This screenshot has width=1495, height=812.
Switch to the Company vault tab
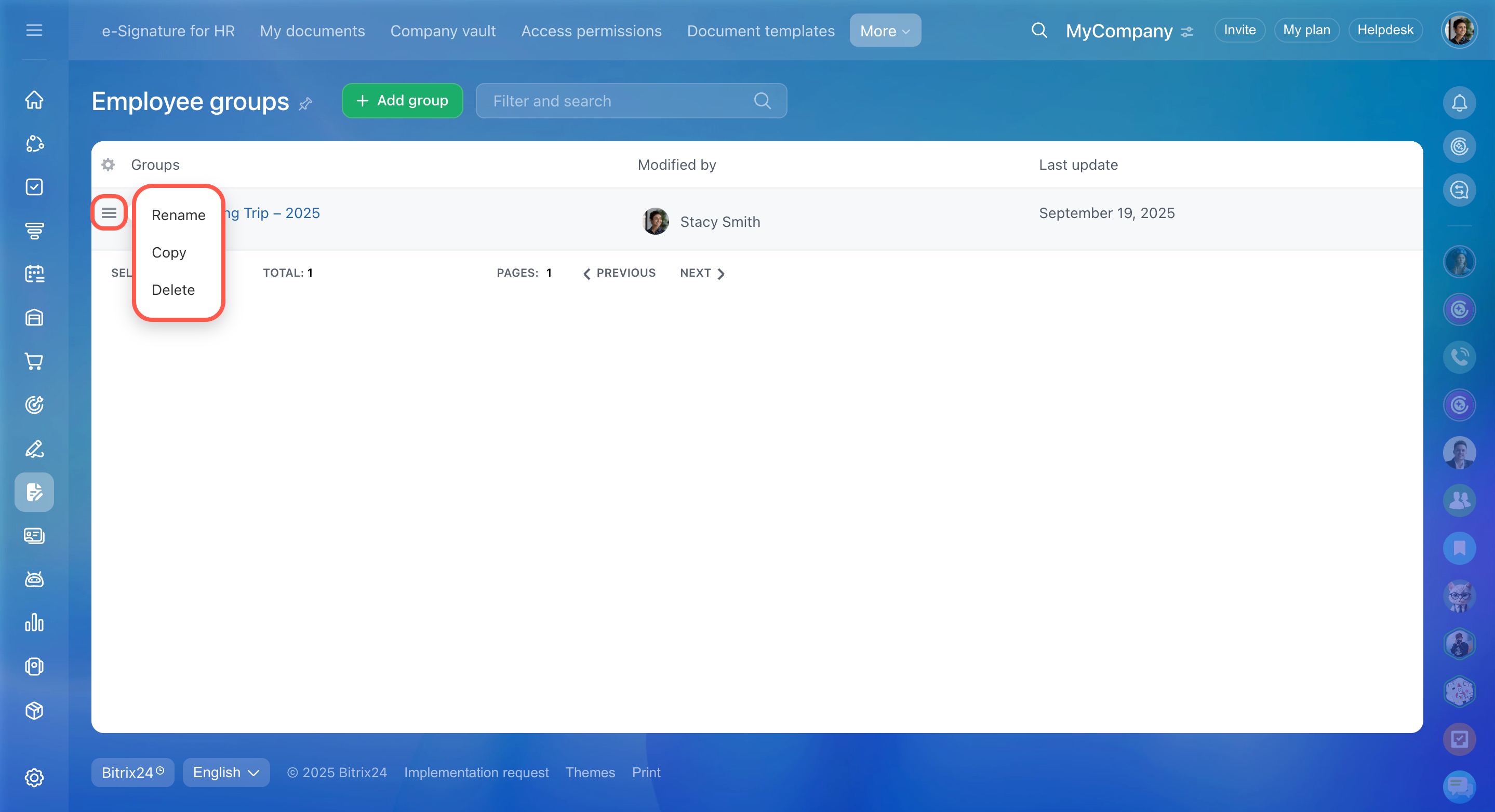[443, 31]
